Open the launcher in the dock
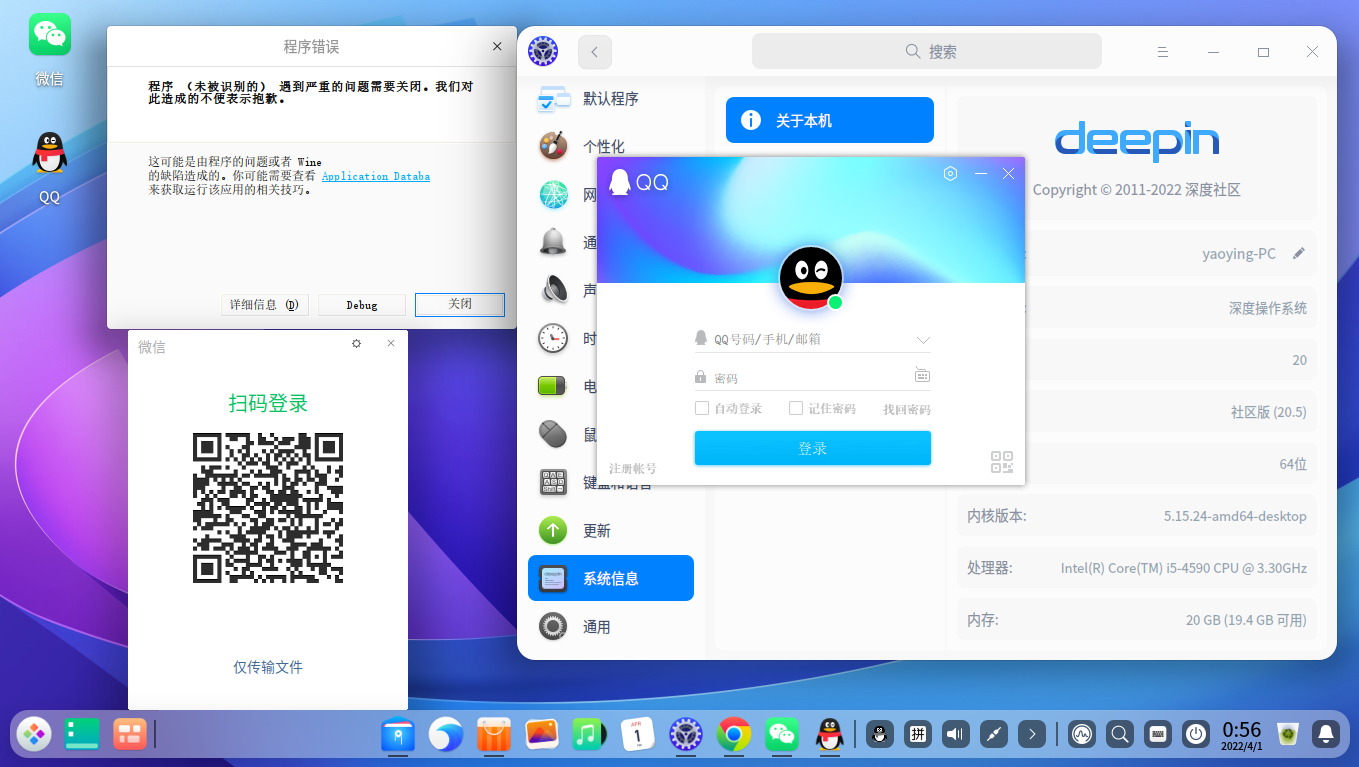 point(34,734)
